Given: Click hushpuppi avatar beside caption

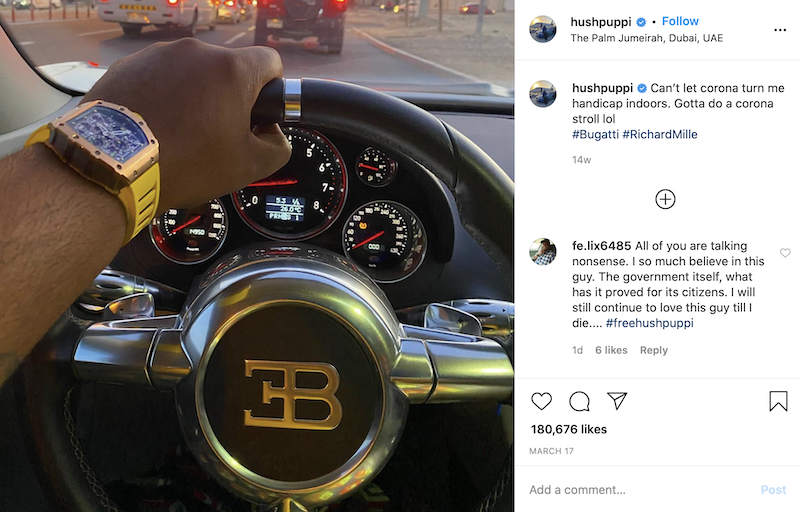Looking at the screenshot, I should 543,94.
